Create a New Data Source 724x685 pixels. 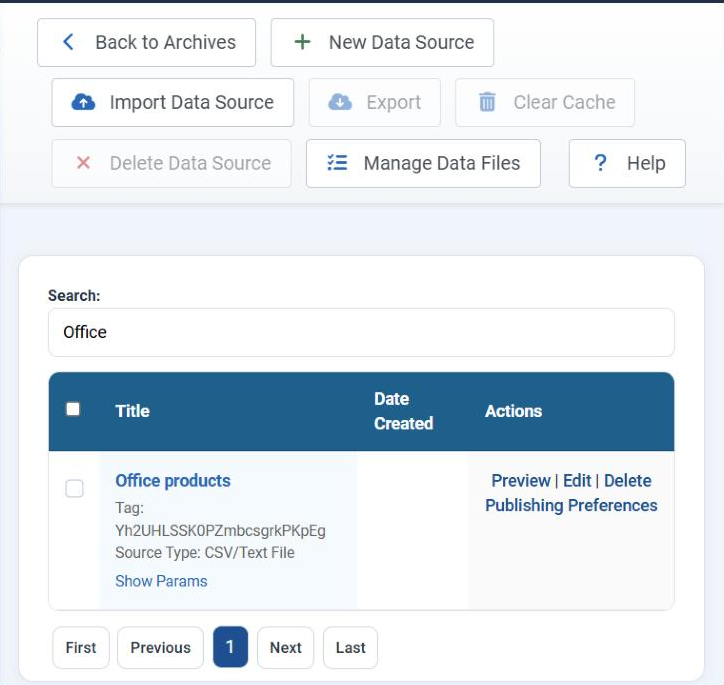coord(382,42)
